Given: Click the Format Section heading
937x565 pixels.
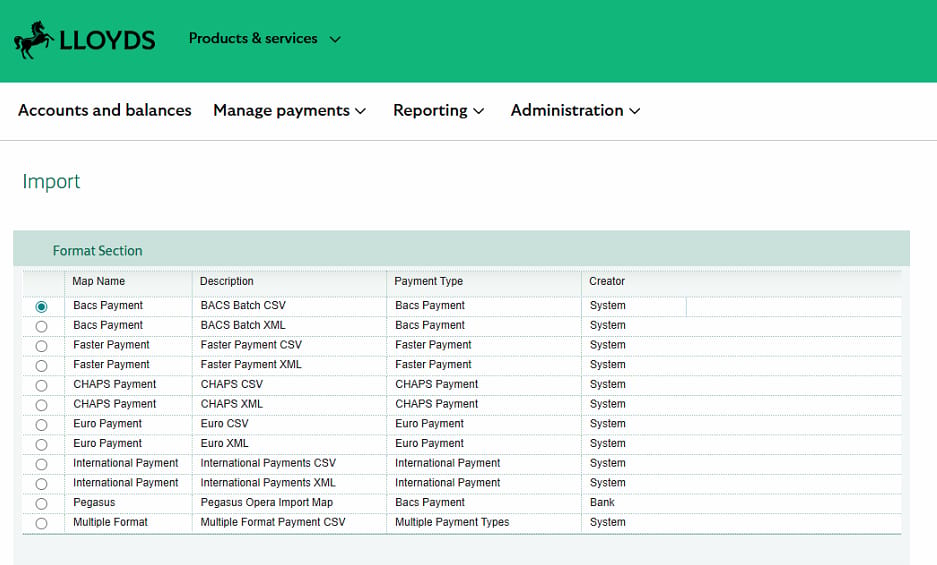Looking at the screenshot, I should 97,251.
